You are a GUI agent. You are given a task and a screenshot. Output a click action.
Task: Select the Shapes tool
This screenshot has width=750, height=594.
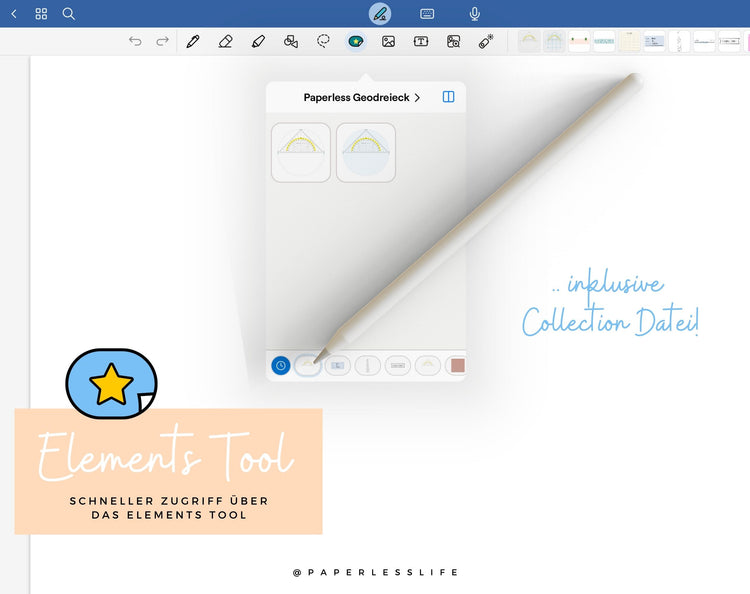[x=291, y=42]
